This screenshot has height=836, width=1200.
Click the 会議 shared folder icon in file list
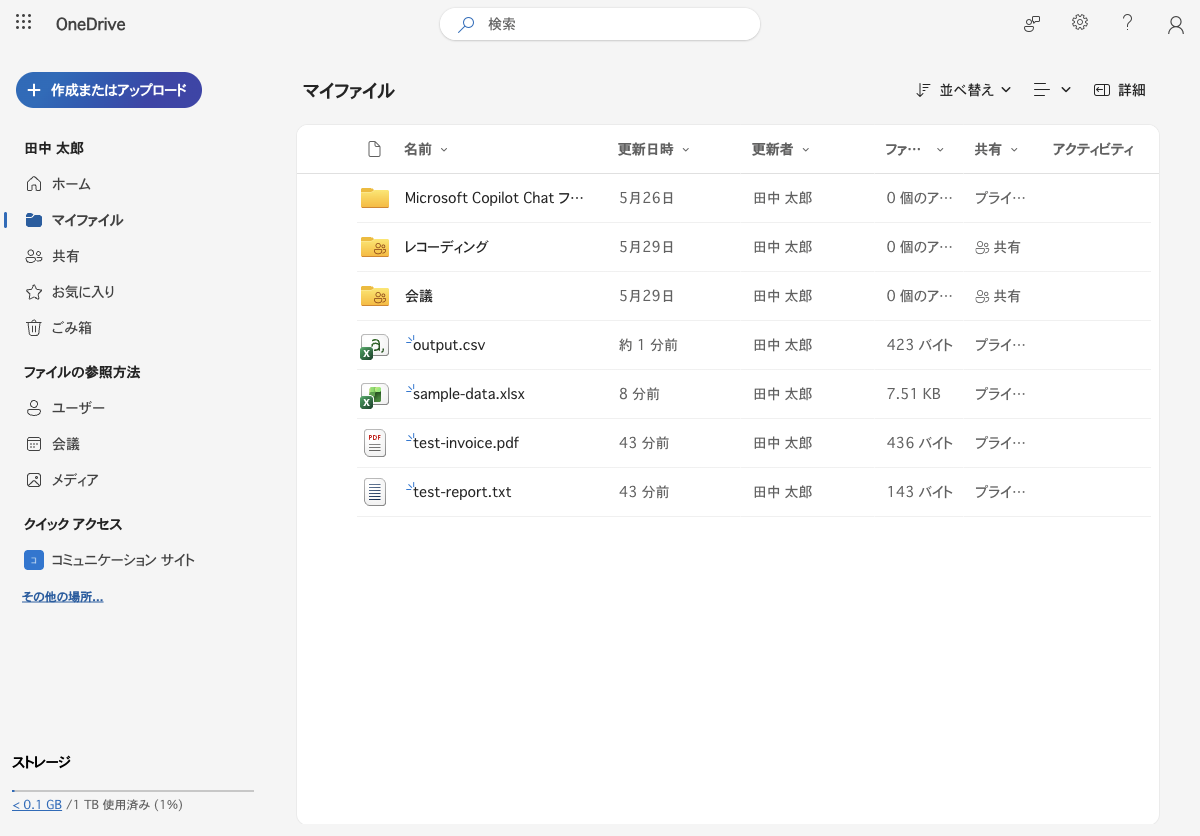point(375,296)
